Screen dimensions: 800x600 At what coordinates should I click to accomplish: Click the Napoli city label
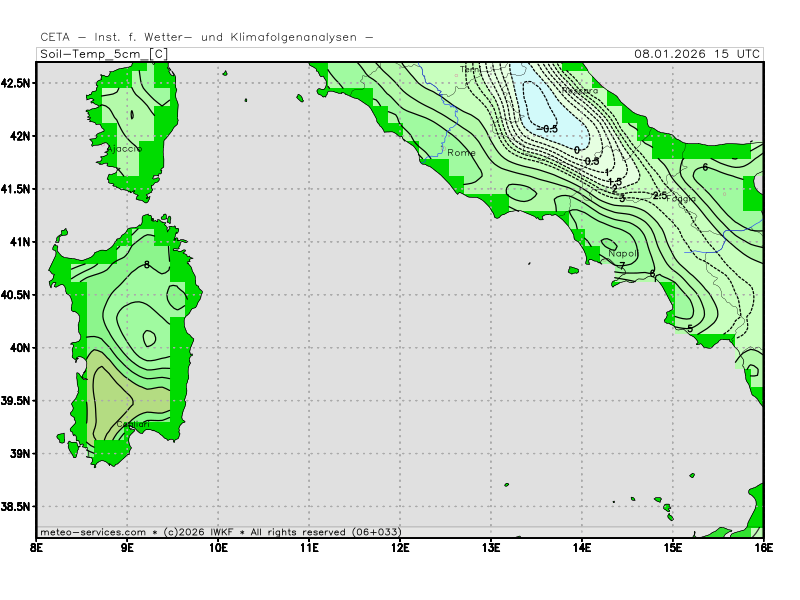(623, 254)
